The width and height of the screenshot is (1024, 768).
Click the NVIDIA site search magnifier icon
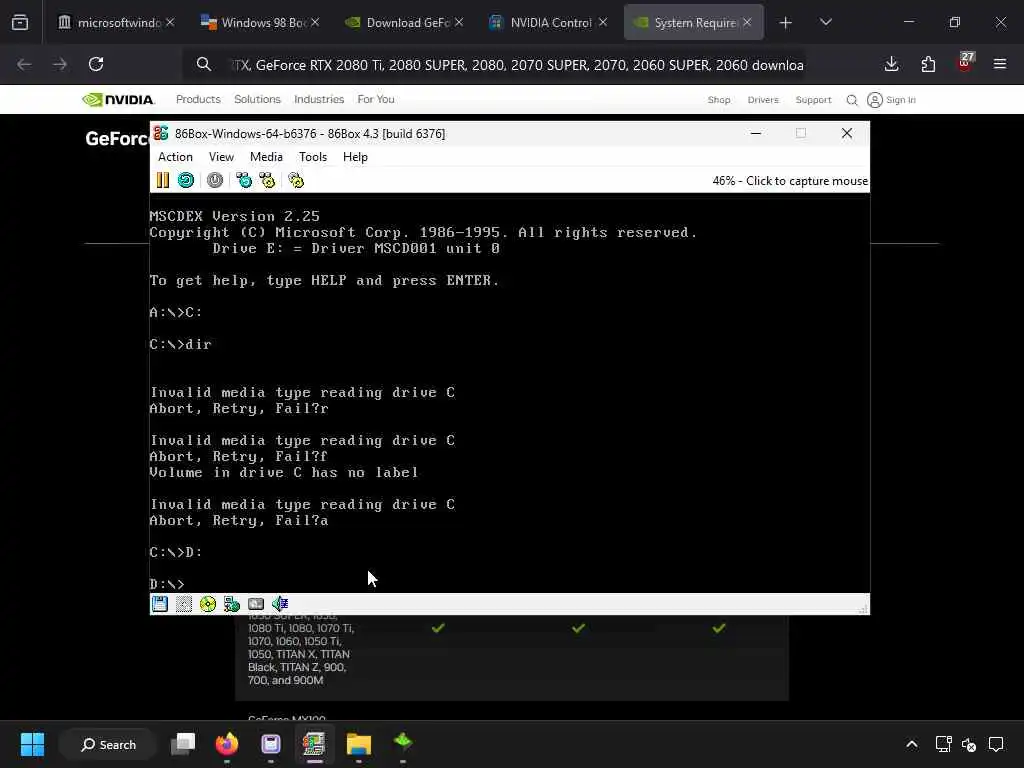pyautogui.click(x=852, y=100)
